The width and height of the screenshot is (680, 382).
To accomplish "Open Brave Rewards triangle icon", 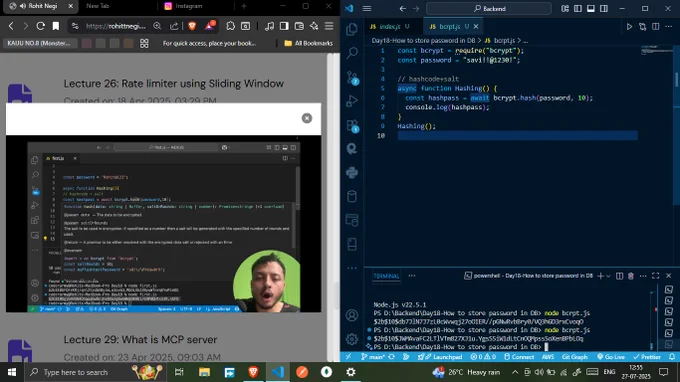I will coord(209,26).
